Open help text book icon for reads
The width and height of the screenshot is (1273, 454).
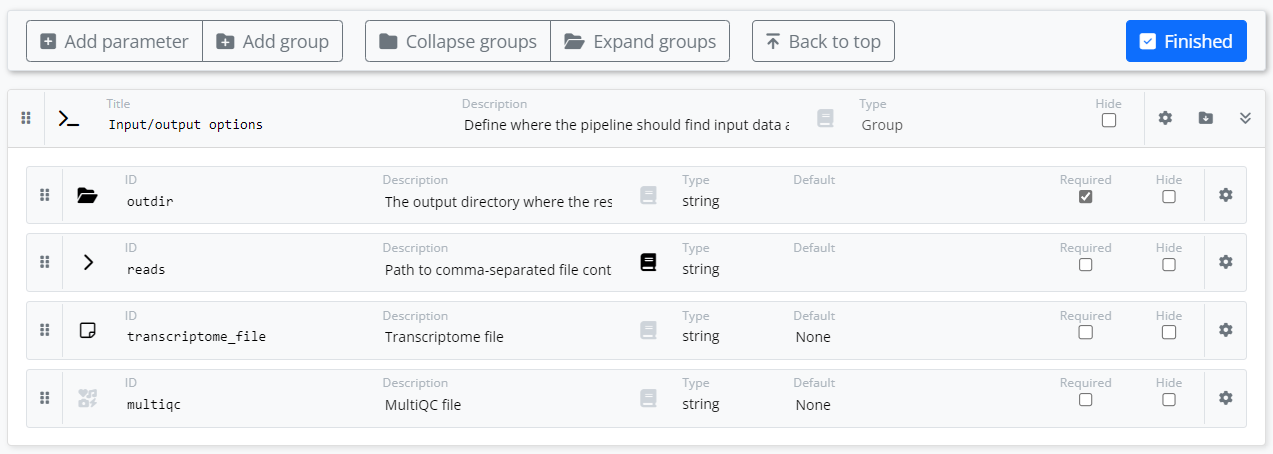[648, 262]
